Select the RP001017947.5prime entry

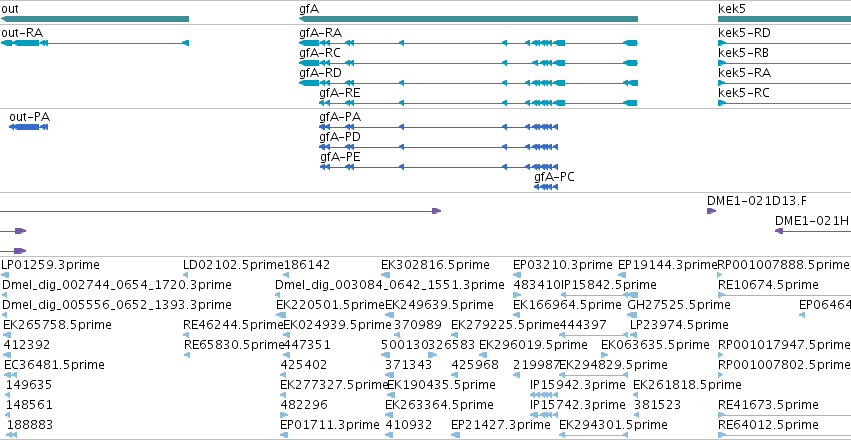tap(783, 345)
